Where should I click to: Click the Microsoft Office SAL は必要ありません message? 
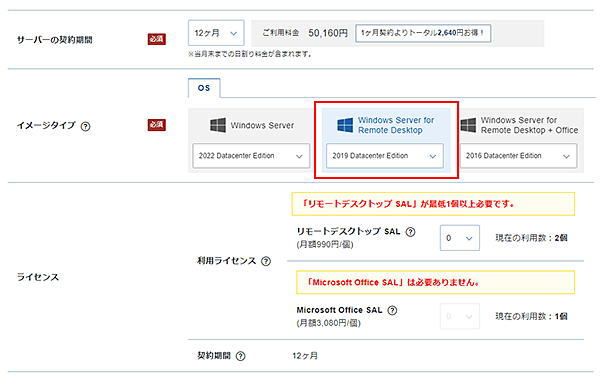click(x=435, y=283)
